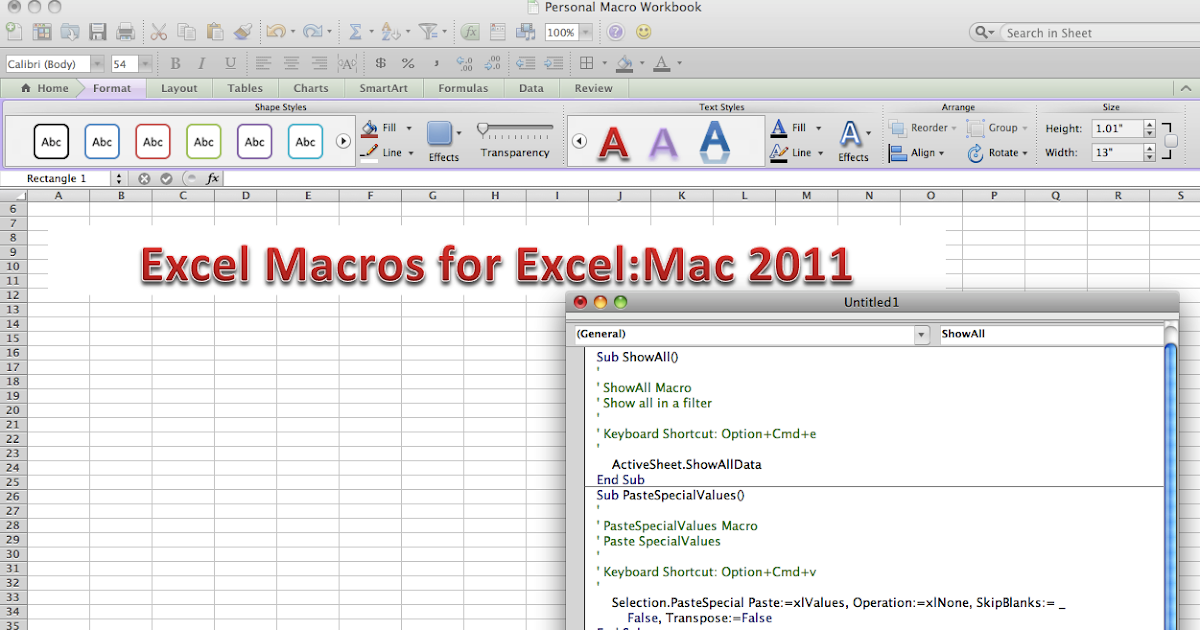Click shape Effects button in Shape Styles
Image resolution: width=1200 pixels, height=630 pixels.
443,141
